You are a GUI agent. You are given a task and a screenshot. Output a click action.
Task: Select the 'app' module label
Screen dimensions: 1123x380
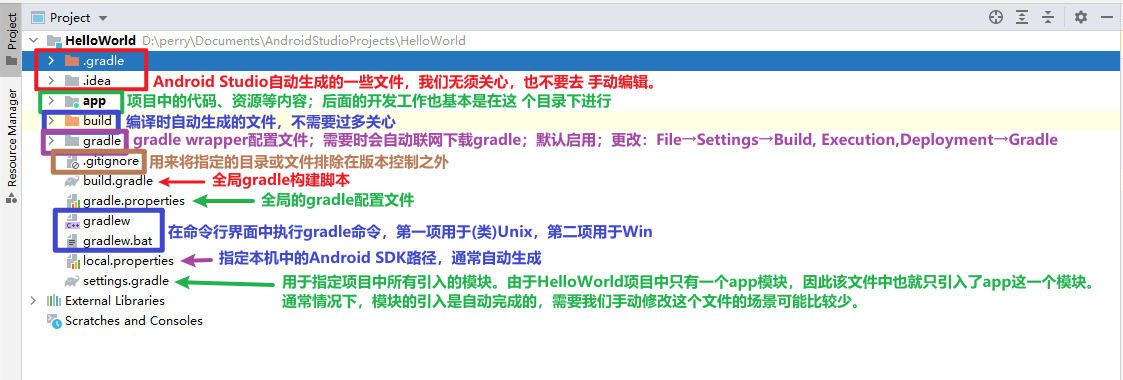pos(95,101)
